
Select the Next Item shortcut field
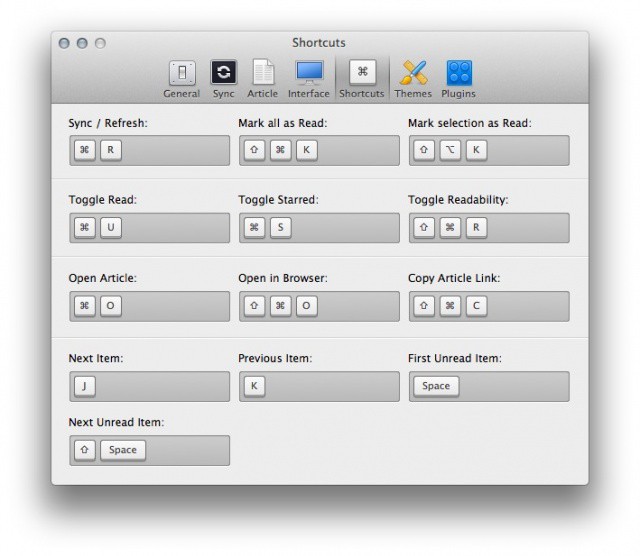tap(149, 386)
